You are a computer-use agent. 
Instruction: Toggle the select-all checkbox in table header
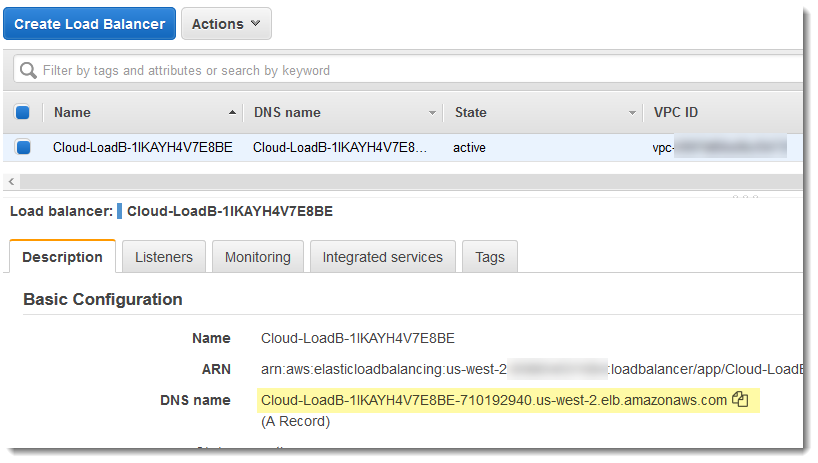22,112
